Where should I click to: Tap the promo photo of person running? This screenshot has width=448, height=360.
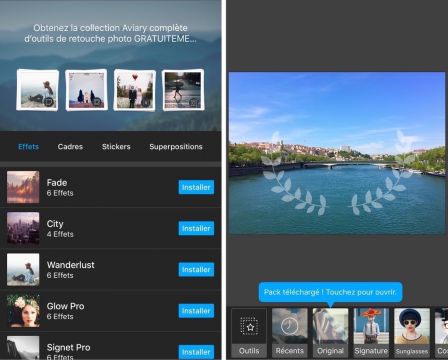click(x=183, y=90)
